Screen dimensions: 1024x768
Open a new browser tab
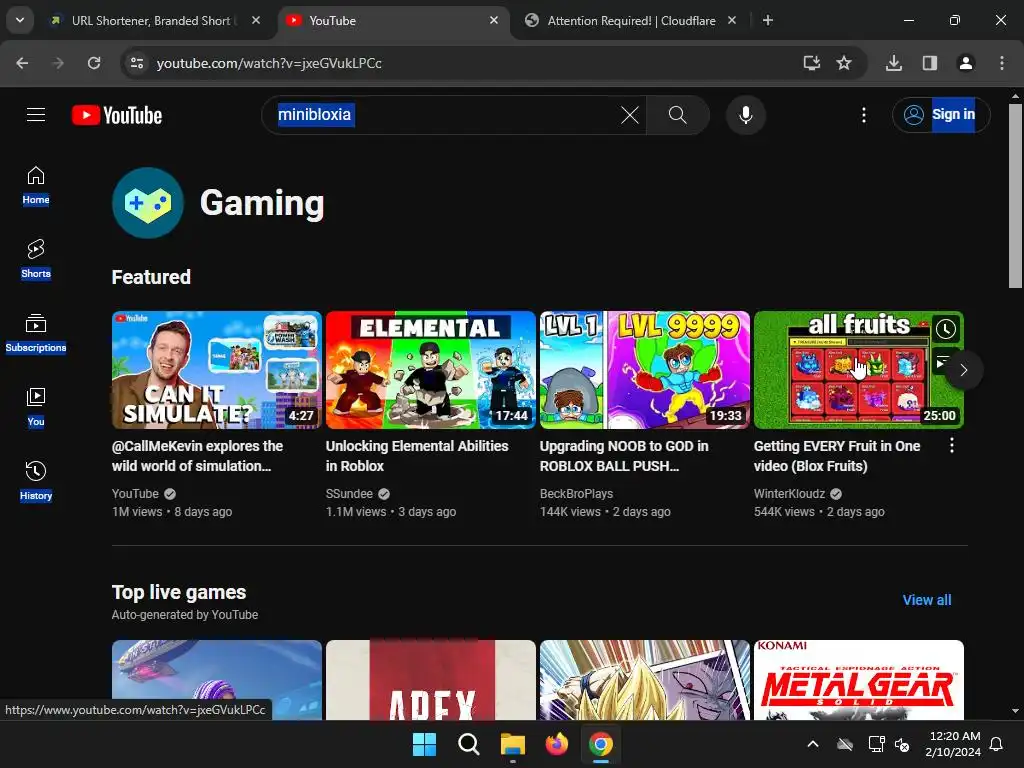768,21
